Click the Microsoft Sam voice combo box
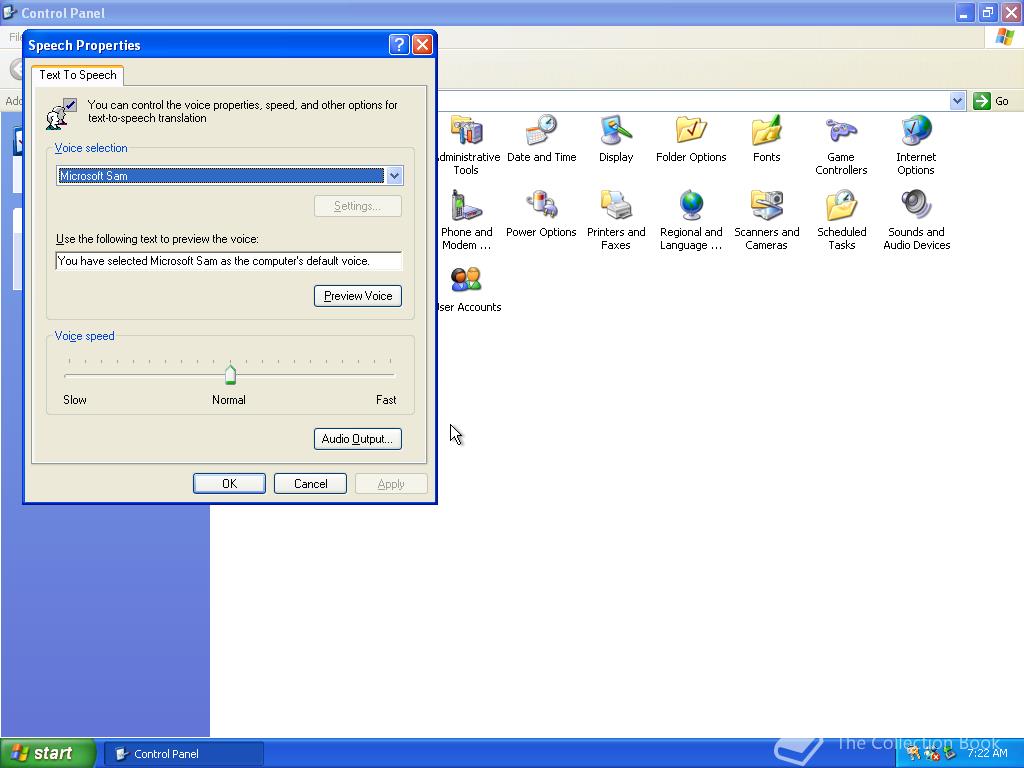The image size is (1024, 768). [x=229, y=176]
